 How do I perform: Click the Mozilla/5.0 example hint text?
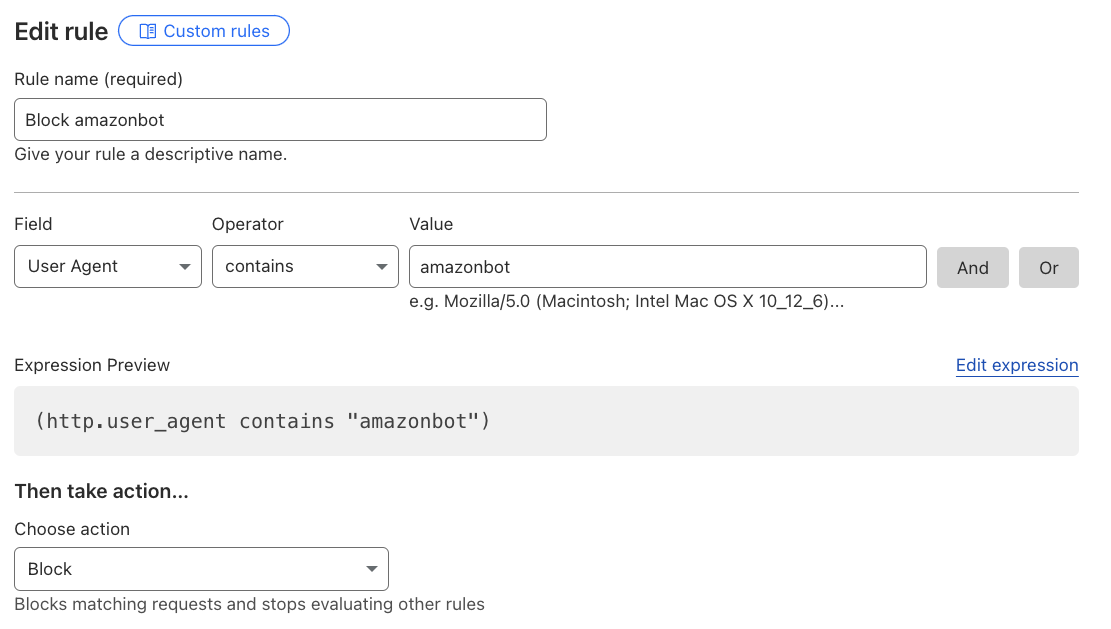[x=626, y=301]
